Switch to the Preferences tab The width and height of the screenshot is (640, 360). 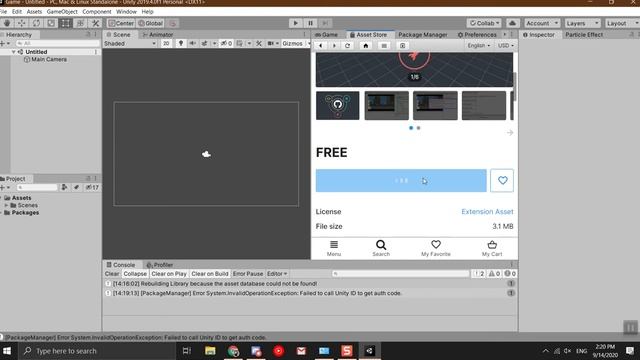coord(477,35)
